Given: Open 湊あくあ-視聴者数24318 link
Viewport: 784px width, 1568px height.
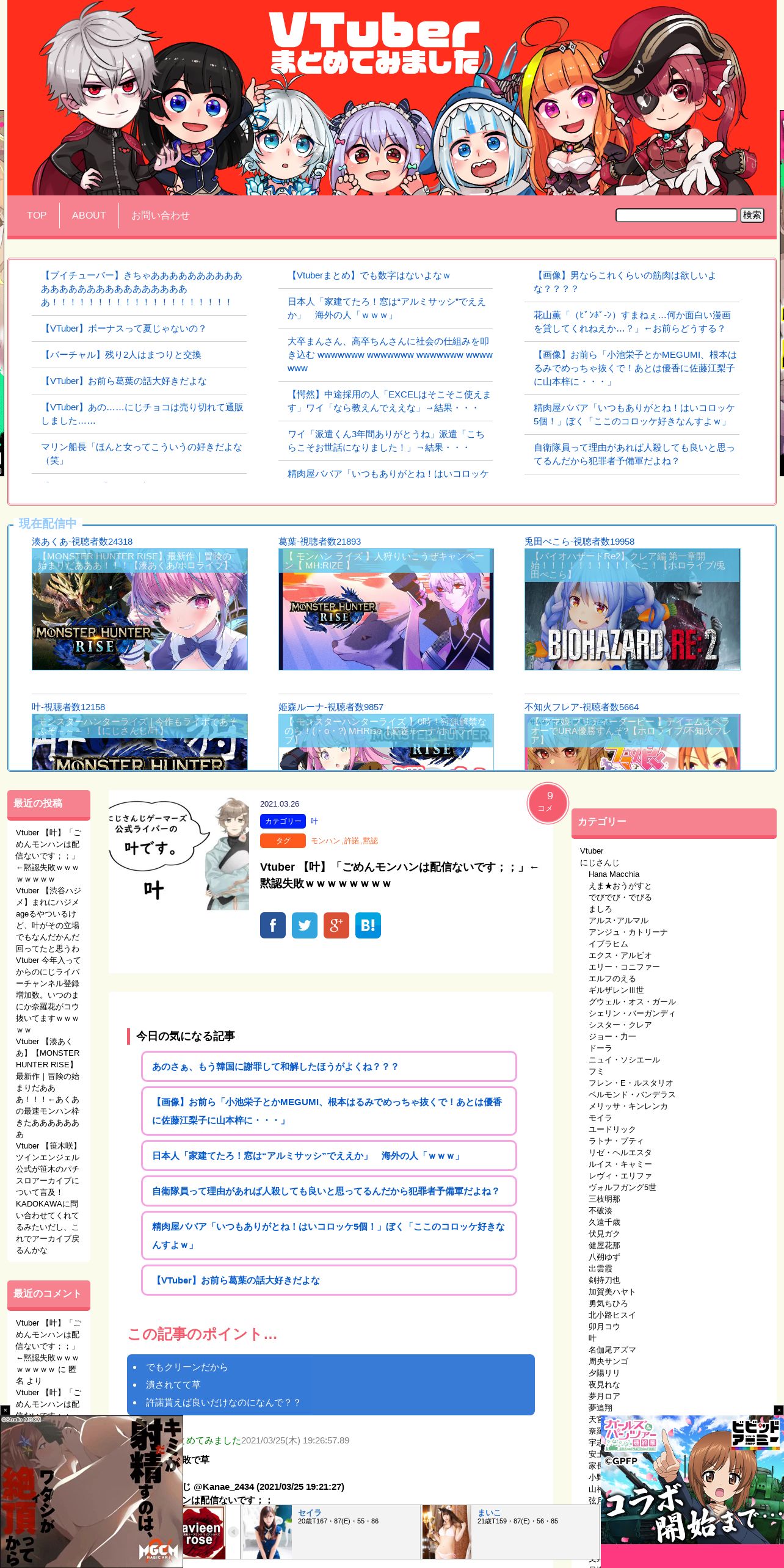Looking at the screenshot, I should click(82, 542).
